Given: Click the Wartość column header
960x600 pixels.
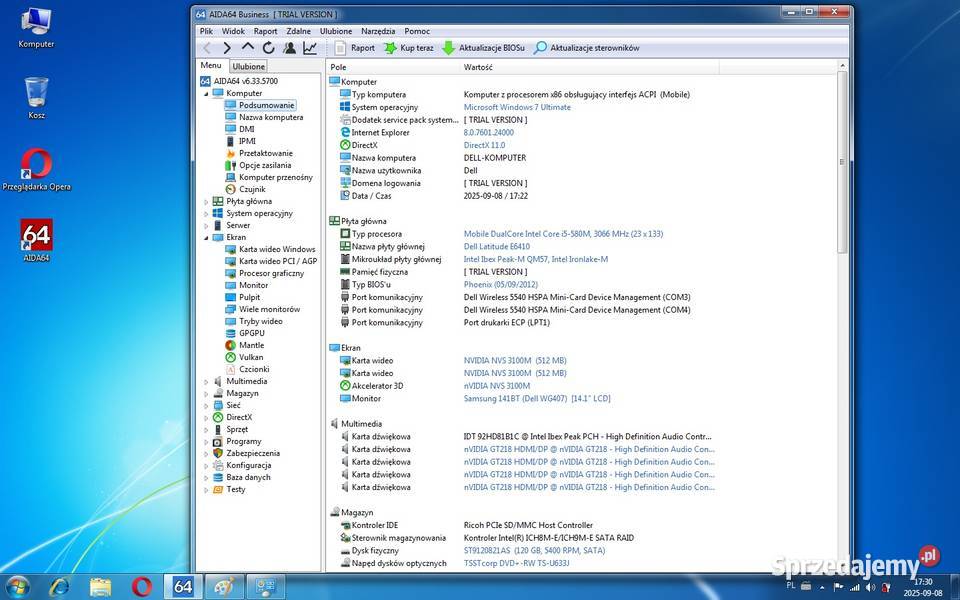Looking at the screenshot, I should tap(477, 67).
